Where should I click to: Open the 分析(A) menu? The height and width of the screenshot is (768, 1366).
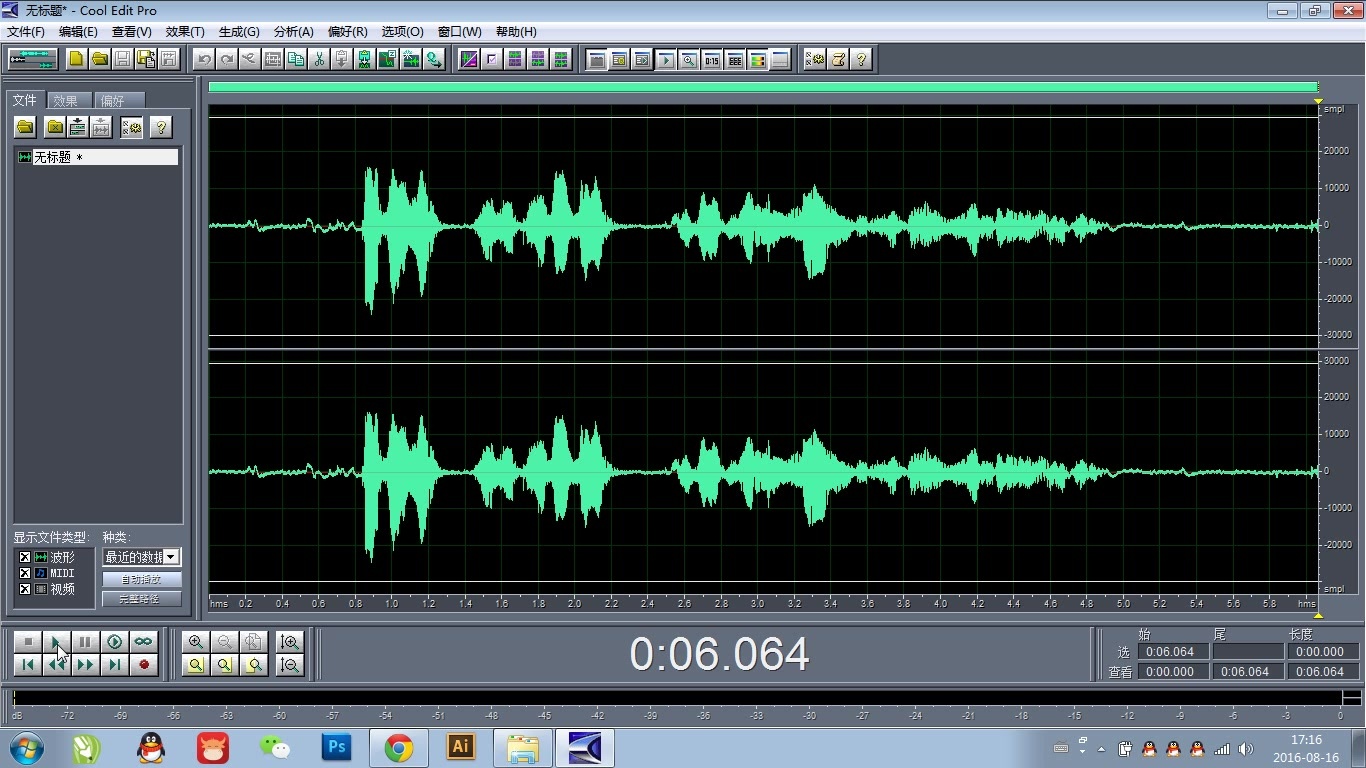294,32
